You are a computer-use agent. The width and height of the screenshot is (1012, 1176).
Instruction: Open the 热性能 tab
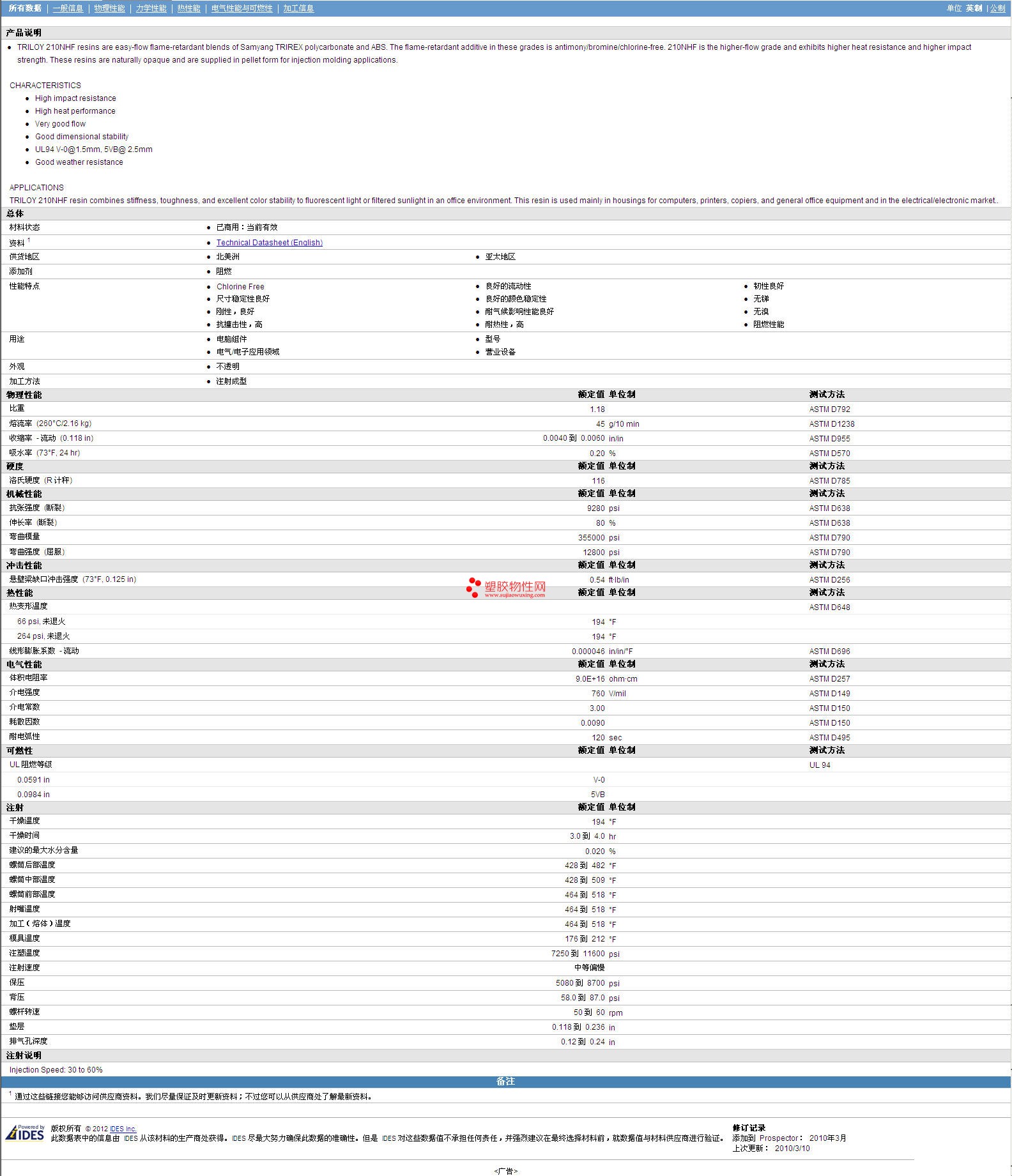coord(188,8)
